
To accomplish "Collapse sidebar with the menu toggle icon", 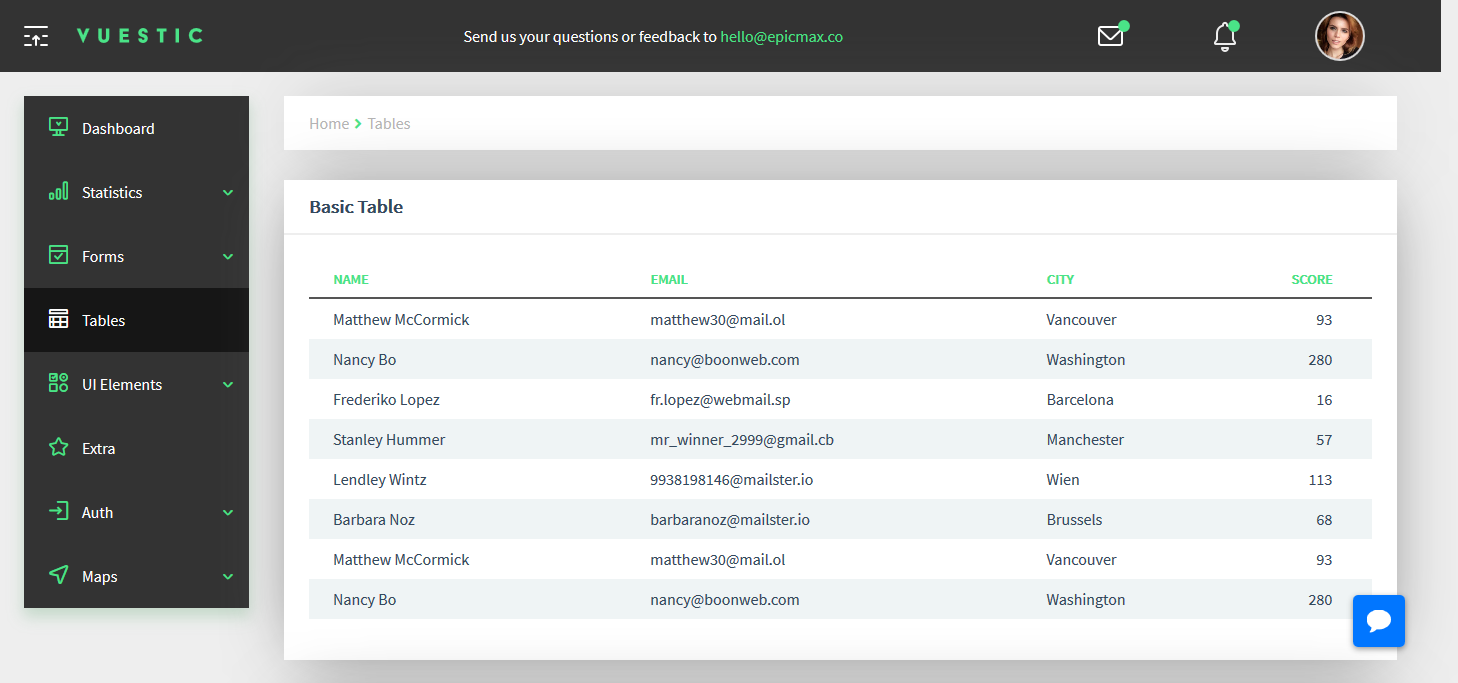I will (x=36, y=36).
